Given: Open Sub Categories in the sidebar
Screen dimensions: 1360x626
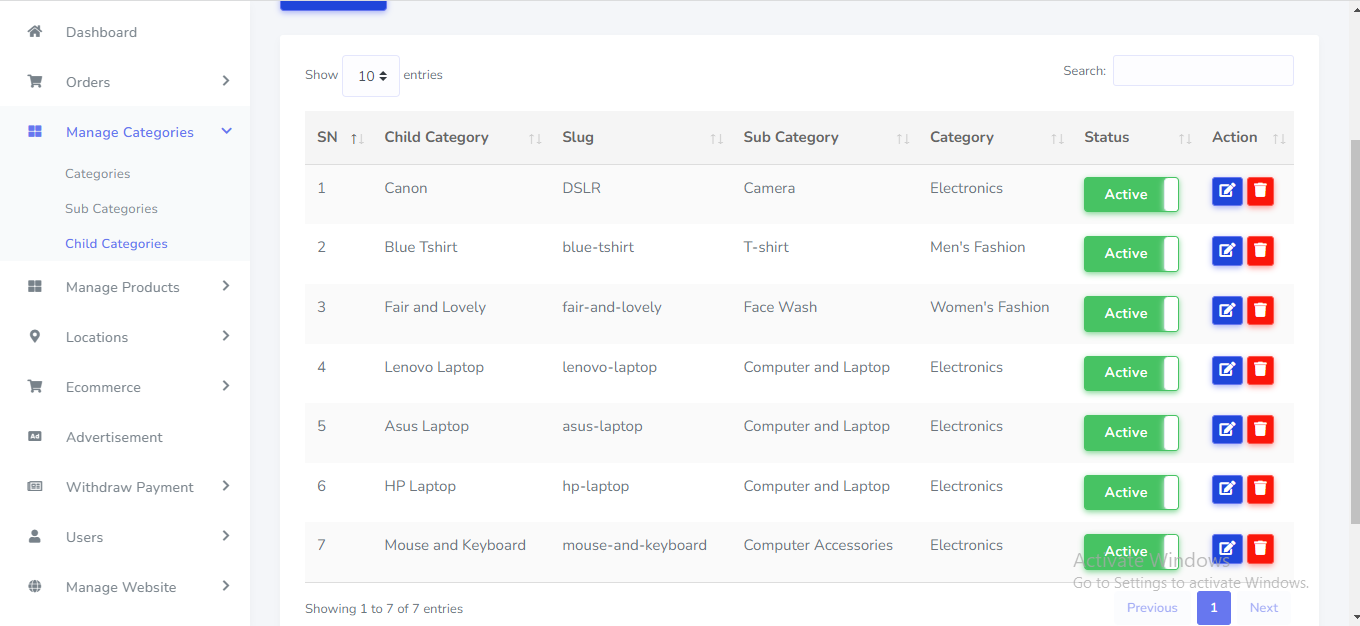Looking at the screenshot, I should (111, 209).
